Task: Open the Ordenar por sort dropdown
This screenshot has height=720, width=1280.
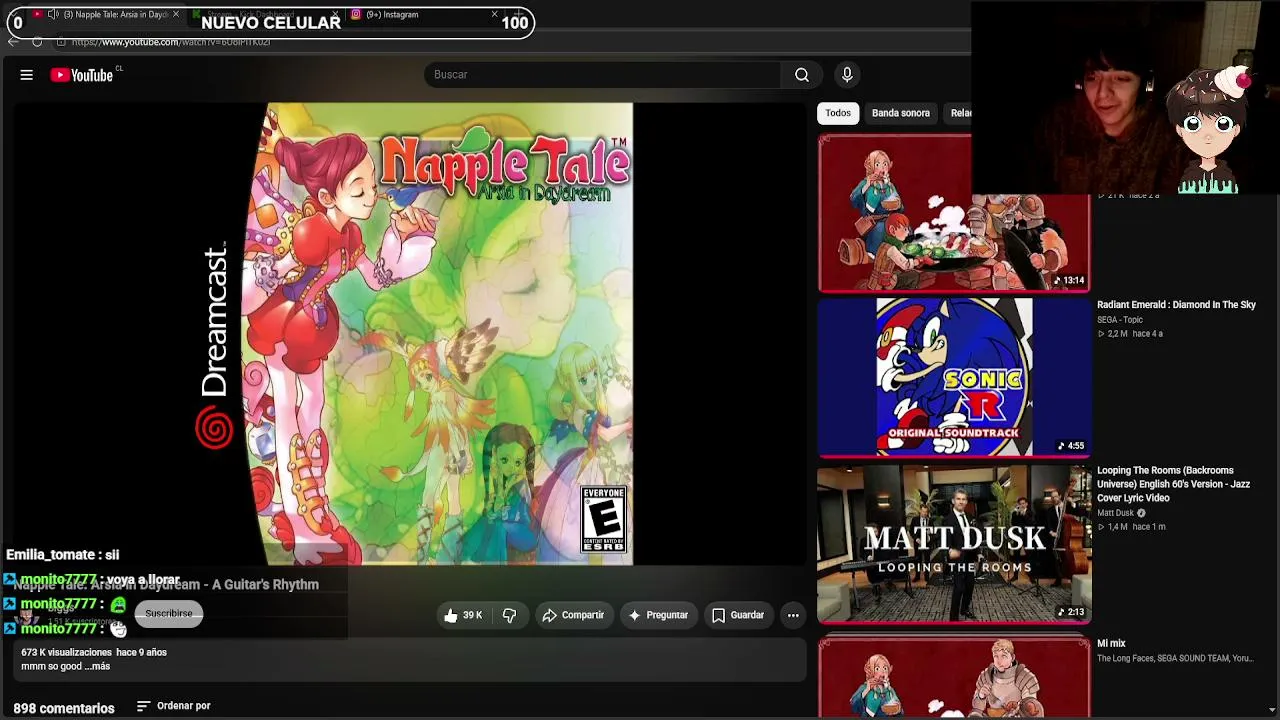Action: [x=174, y=706]
